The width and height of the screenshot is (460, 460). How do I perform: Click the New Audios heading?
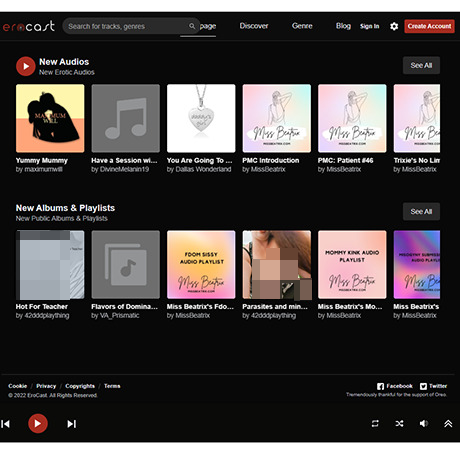coord(64,62)
